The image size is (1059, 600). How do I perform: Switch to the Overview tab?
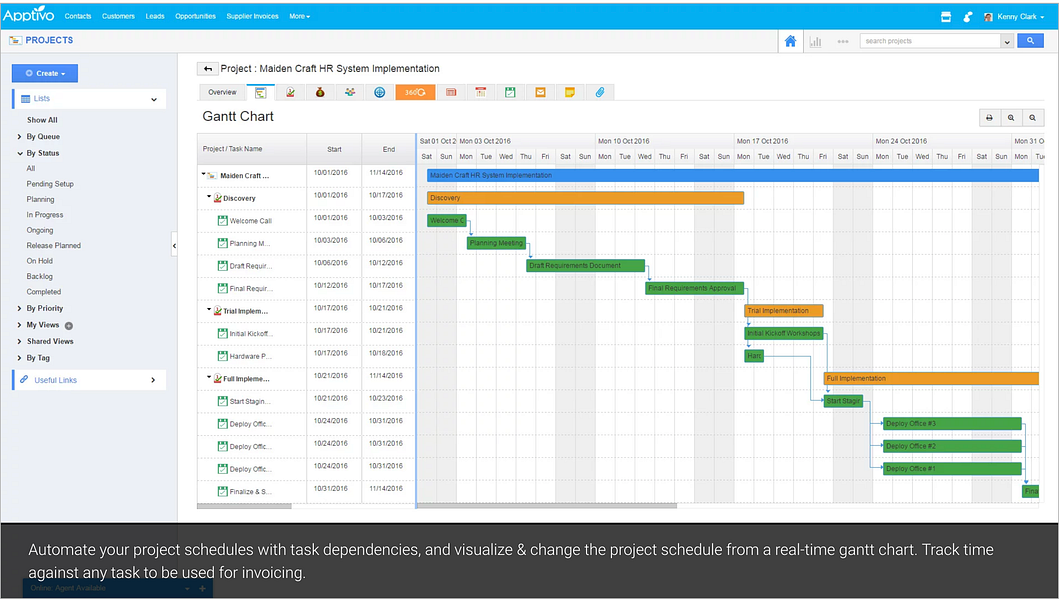(x=222, y=93)
